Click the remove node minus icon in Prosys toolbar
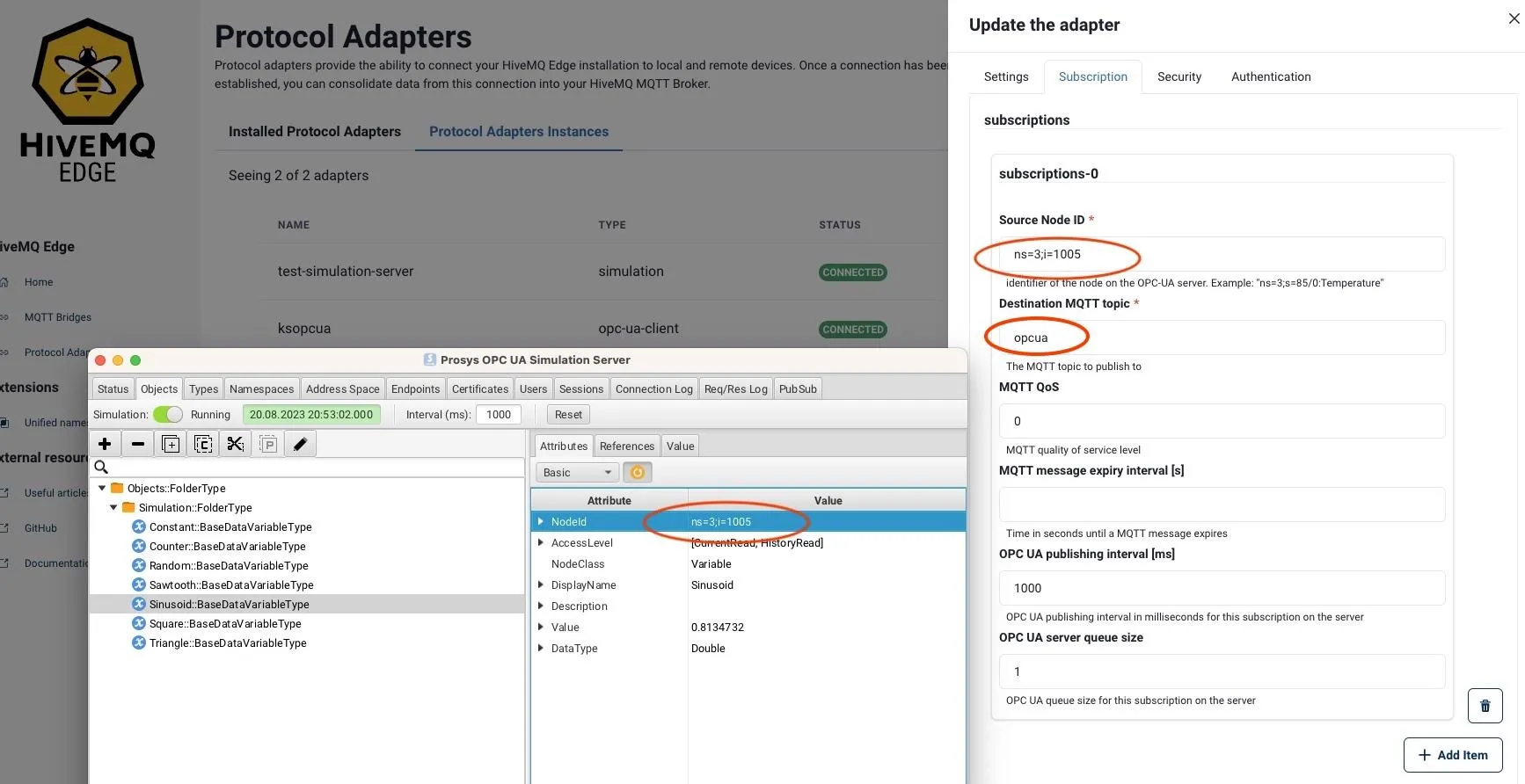This screenshot has width=1525, height=784. pos(137,444)
